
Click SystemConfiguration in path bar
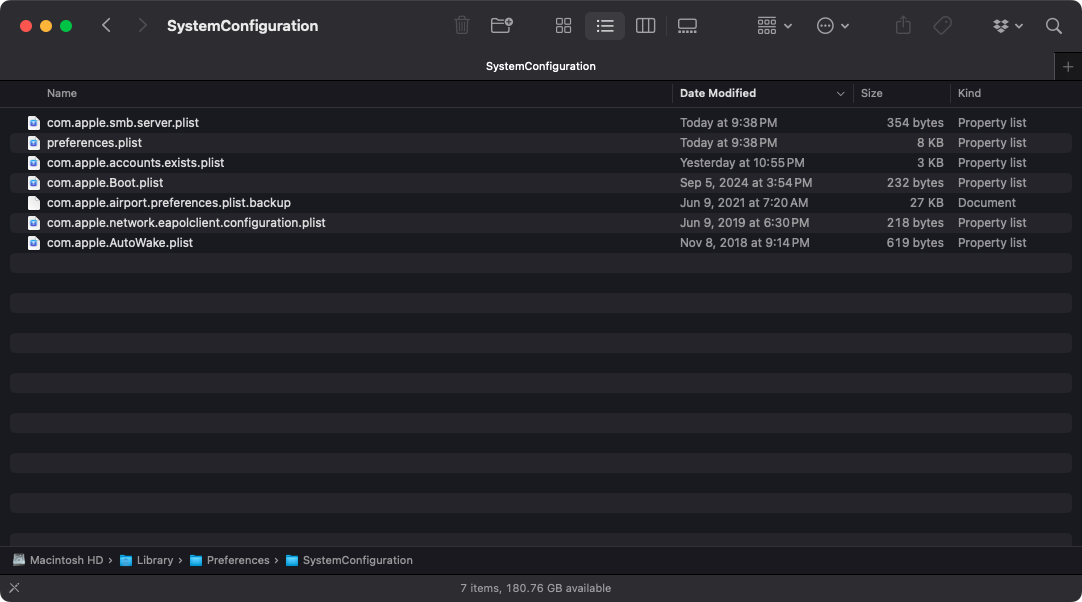(x=349, y=561)
